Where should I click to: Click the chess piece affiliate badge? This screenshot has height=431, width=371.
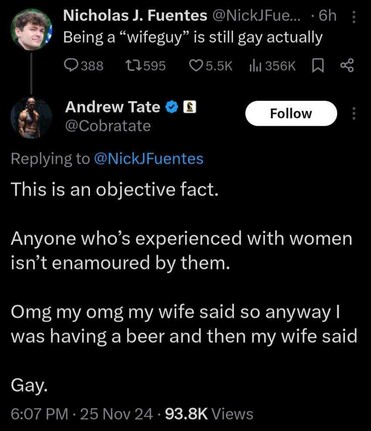point(190,107)
